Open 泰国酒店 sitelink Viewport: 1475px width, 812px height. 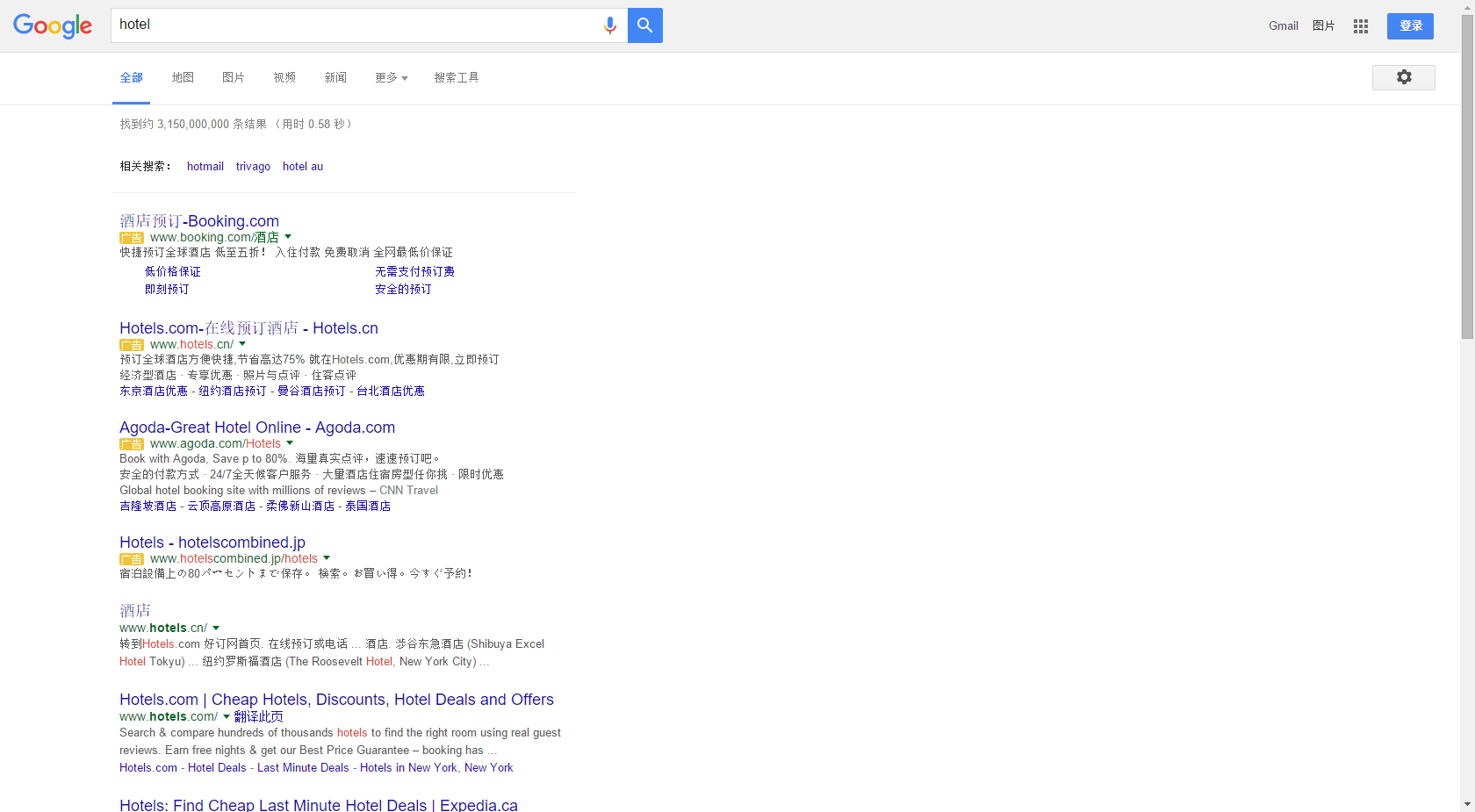coord(368,507)
